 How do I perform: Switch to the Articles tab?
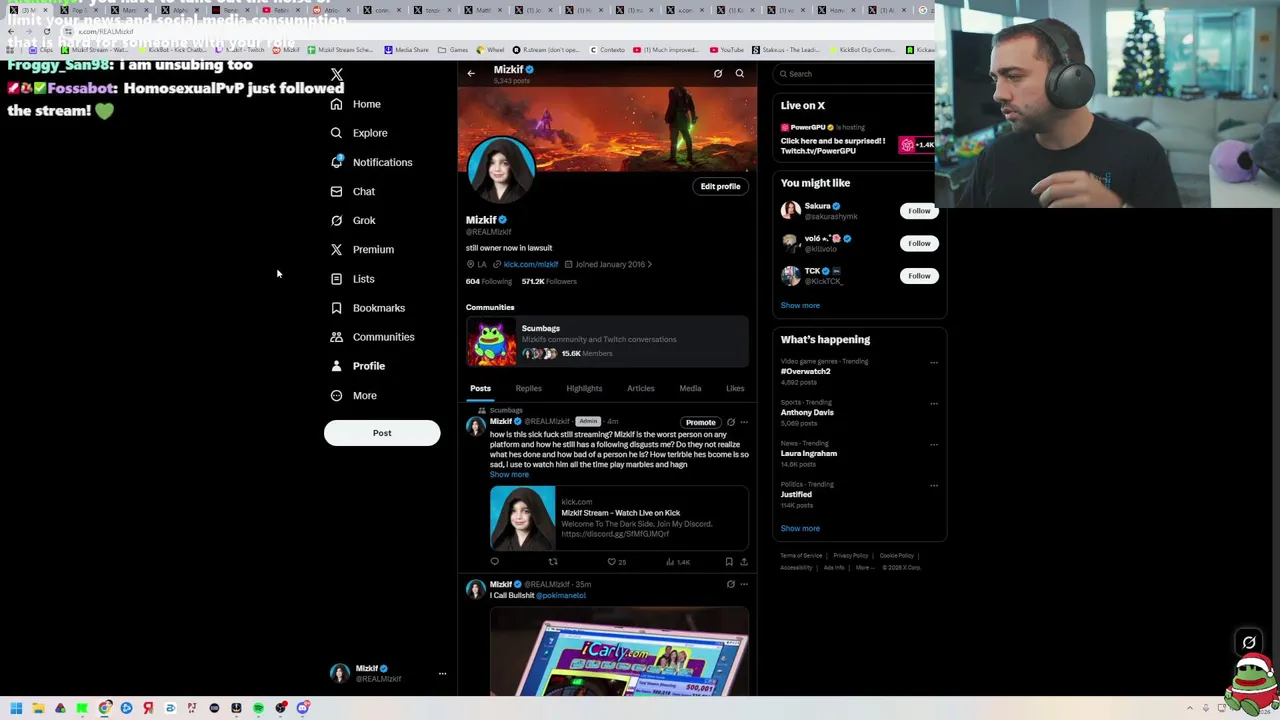tap(641, 388)
